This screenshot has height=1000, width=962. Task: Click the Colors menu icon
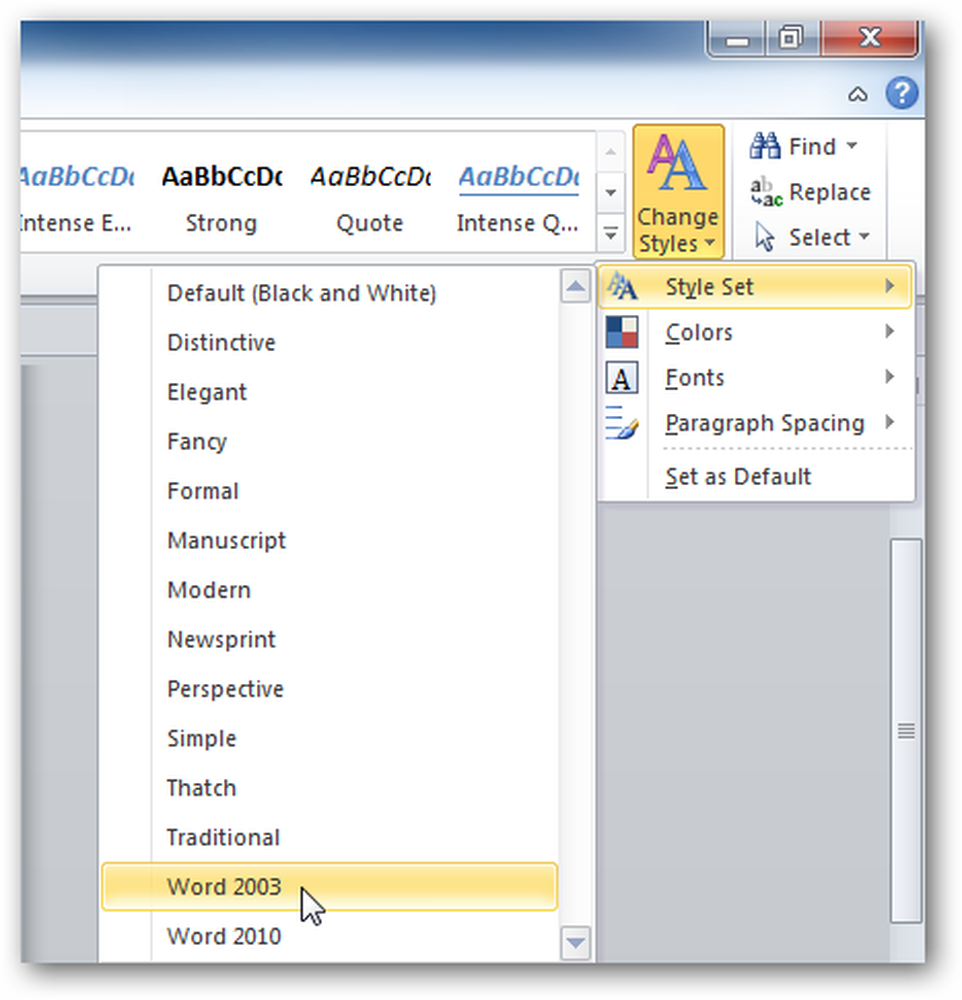pyautogui.click(x=622, y=332)
